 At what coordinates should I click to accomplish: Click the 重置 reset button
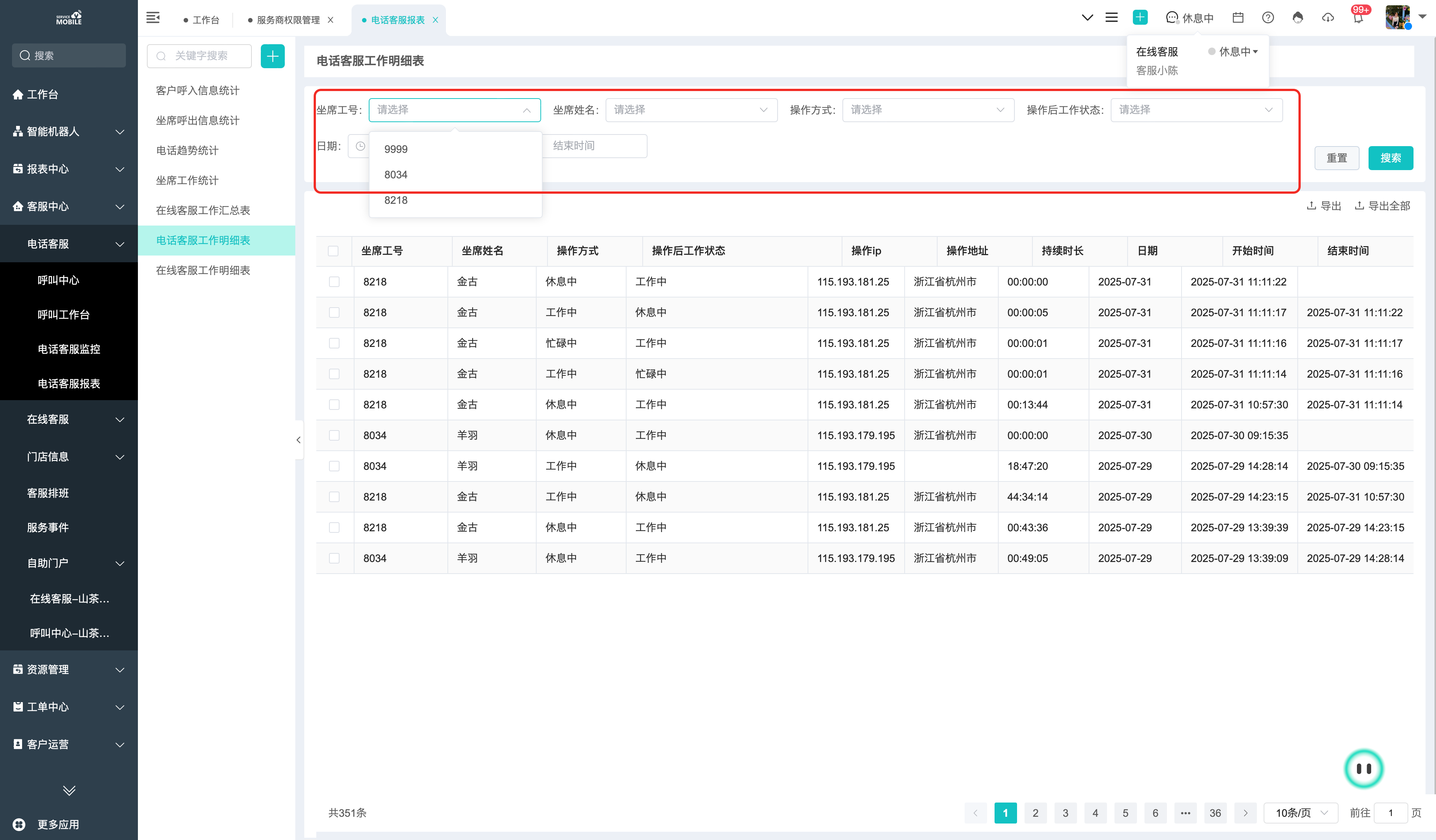tap(1336, 158)
